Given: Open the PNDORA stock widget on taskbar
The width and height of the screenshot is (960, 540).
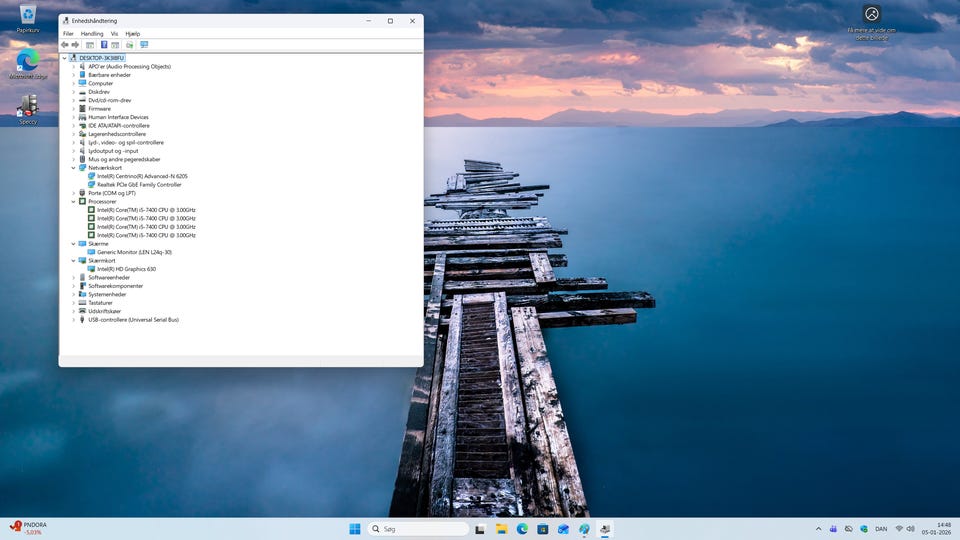Looking at the screenshot, I should [x=28, y=528].
